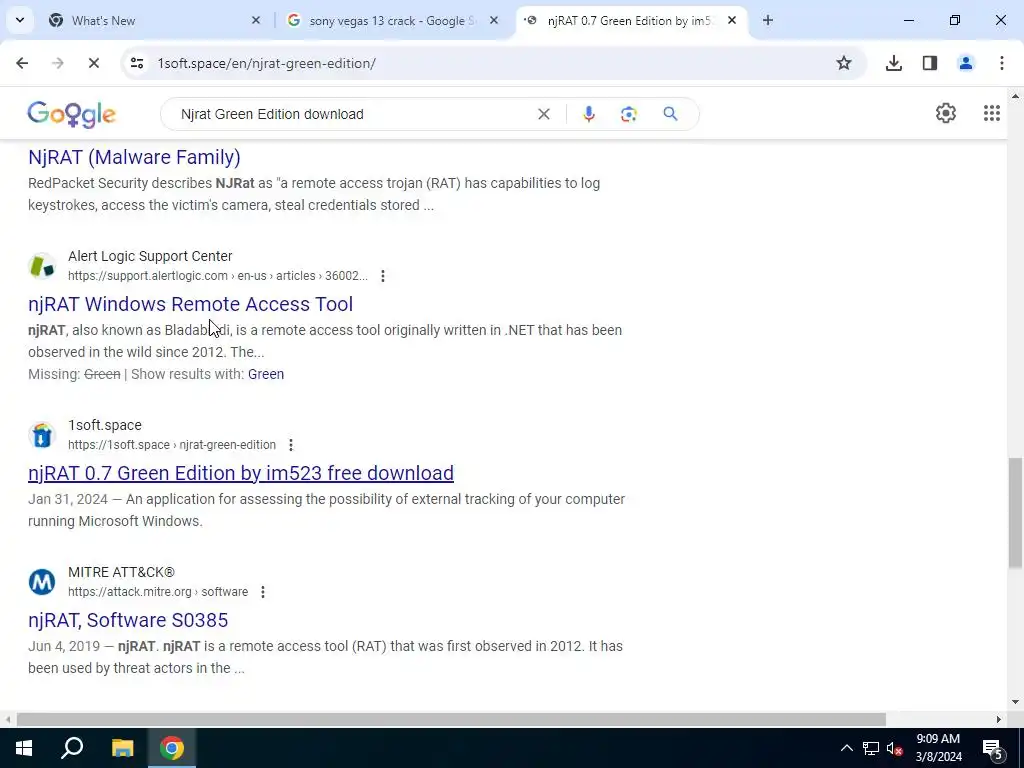Click the 1soft.space njrat-green-edition breadcrumb
Image resolution: width=1024 pixels, height=768 pixels.
coord(172,445)
